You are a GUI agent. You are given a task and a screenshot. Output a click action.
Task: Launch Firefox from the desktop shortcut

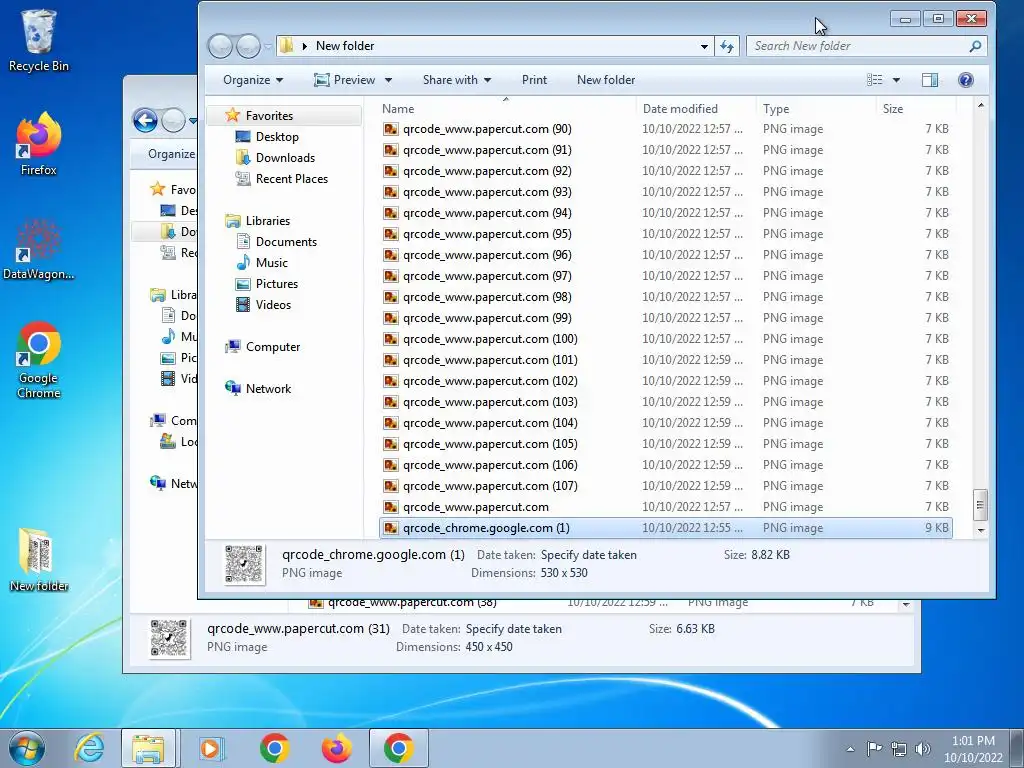coord(38,144)
